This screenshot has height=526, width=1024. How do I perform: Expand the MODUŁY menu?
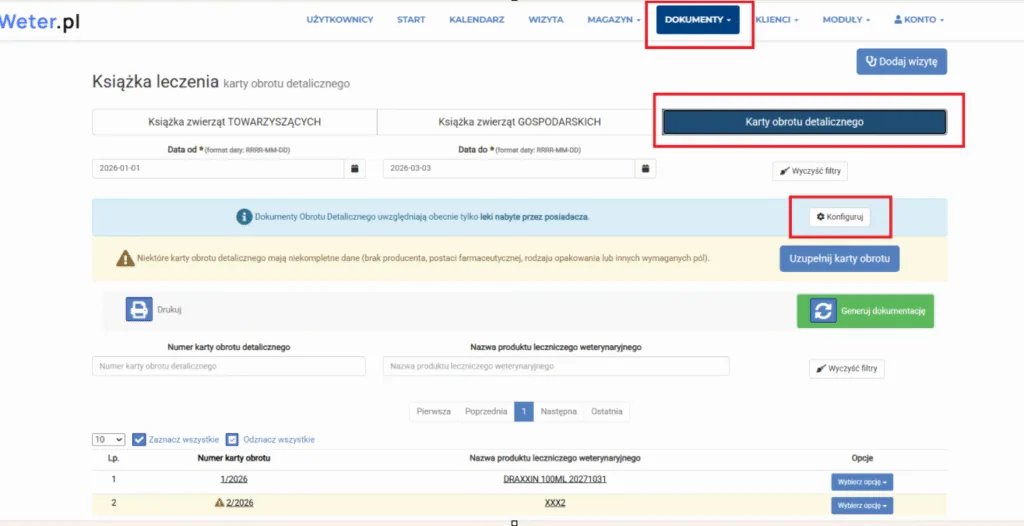click(x=846, y=20)
